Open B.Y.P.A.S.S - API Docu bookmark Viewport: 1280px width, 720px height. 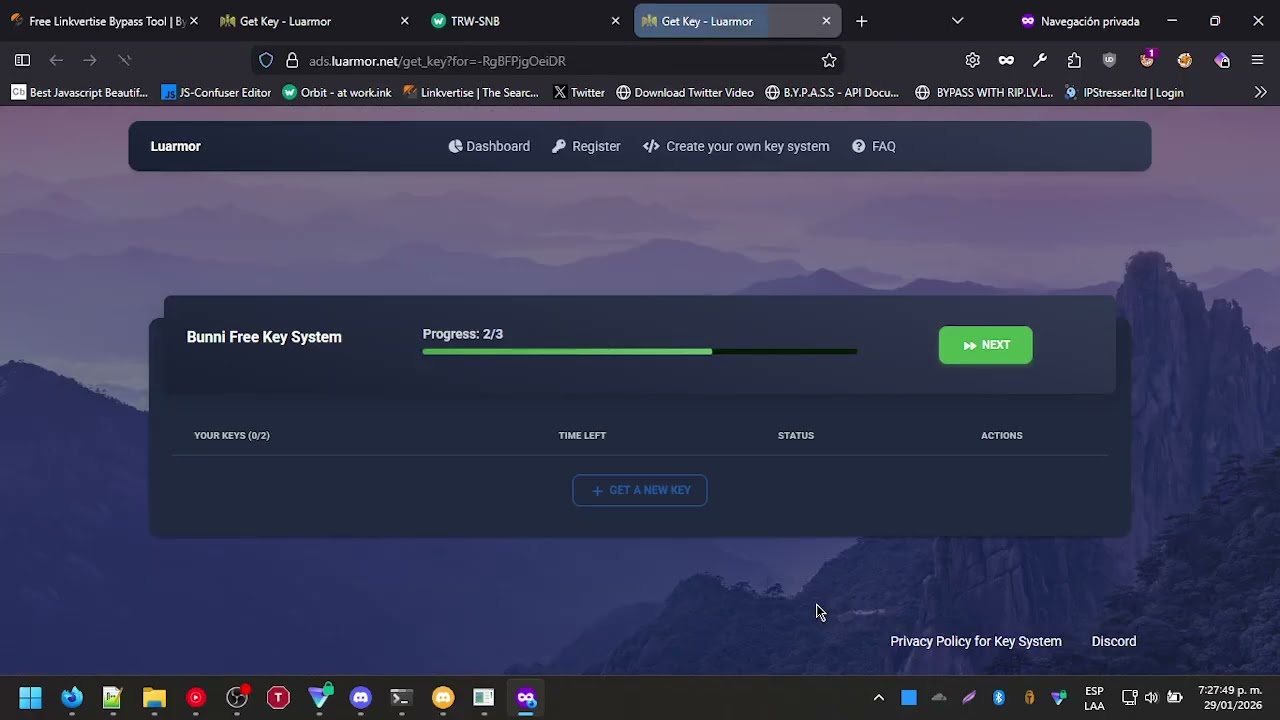point(832,92)
